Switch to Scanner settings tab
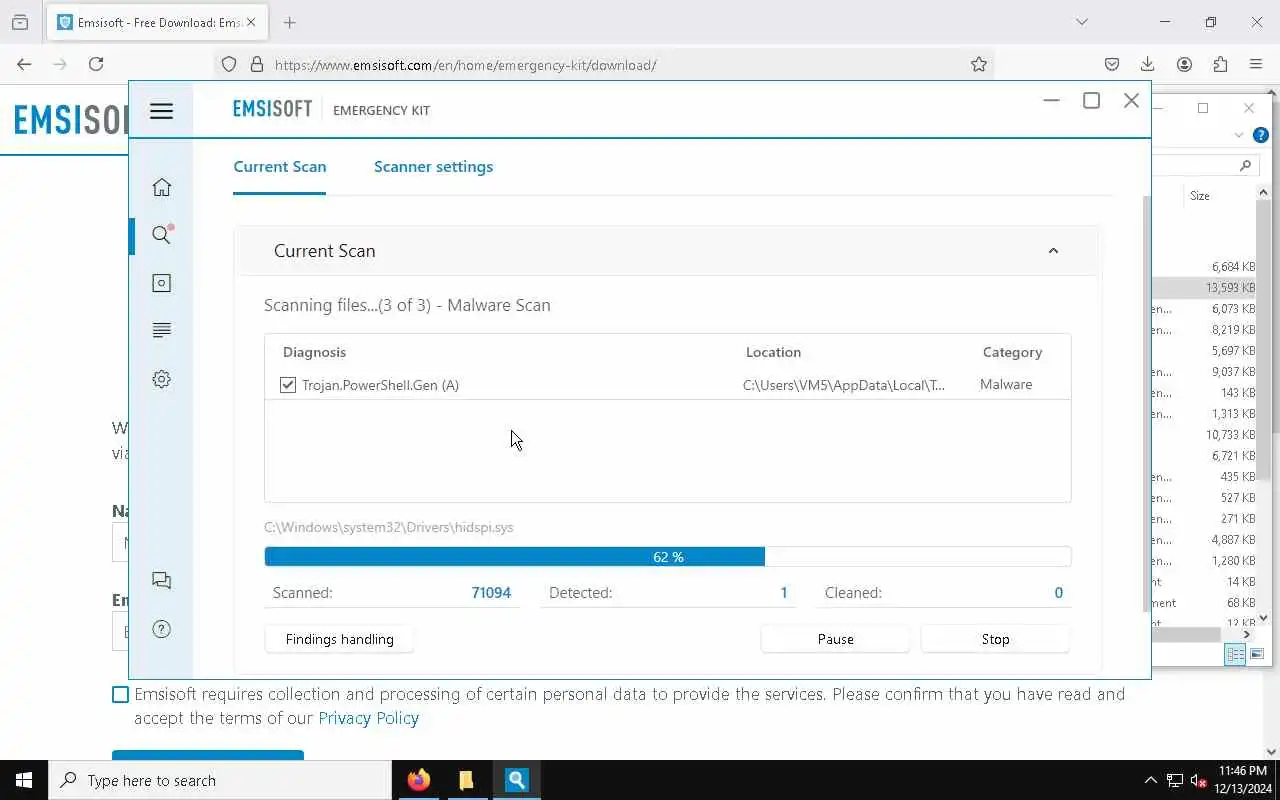 pos(433,166)
